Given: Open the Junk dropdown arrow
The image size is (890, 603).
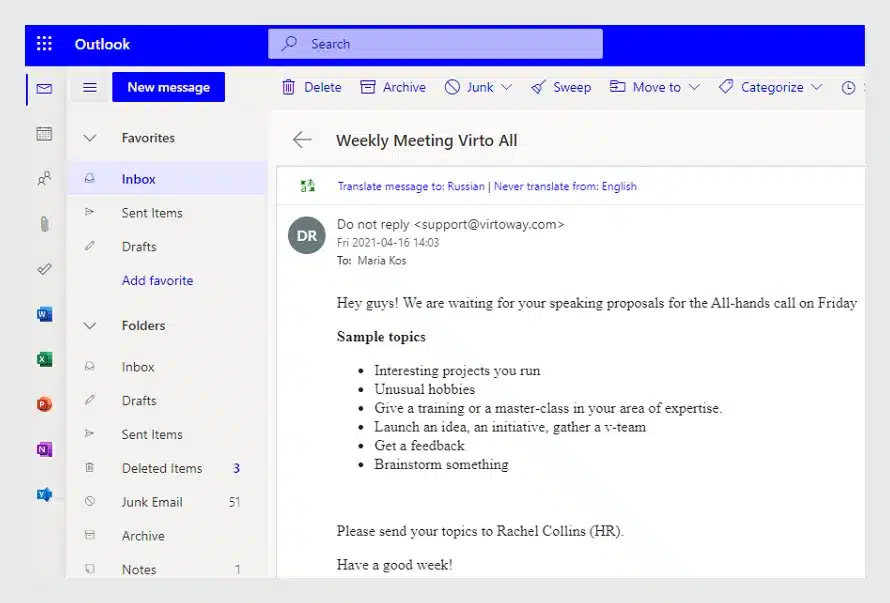Looking at the screenshot, I should tap(506, 87).
